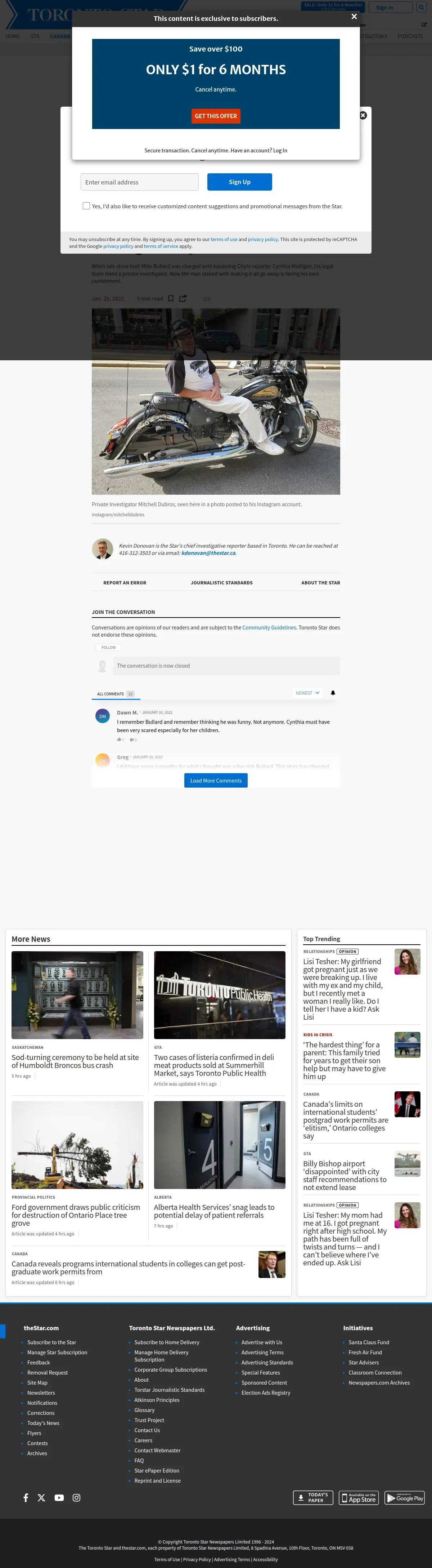Viewport: 432px width, 1568px height.
Task: Open the Newspapers.com Archives footer link
Action: (379, 1382)
